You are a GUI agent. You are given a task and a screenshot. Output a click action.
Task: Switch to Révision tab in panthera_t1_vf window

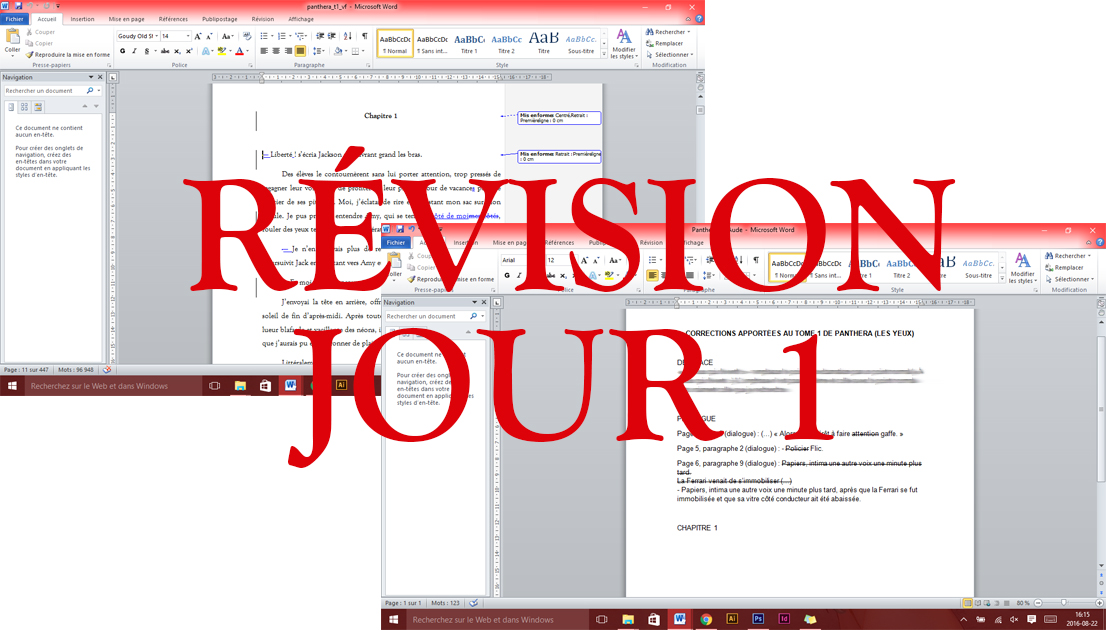coord(262,19)
